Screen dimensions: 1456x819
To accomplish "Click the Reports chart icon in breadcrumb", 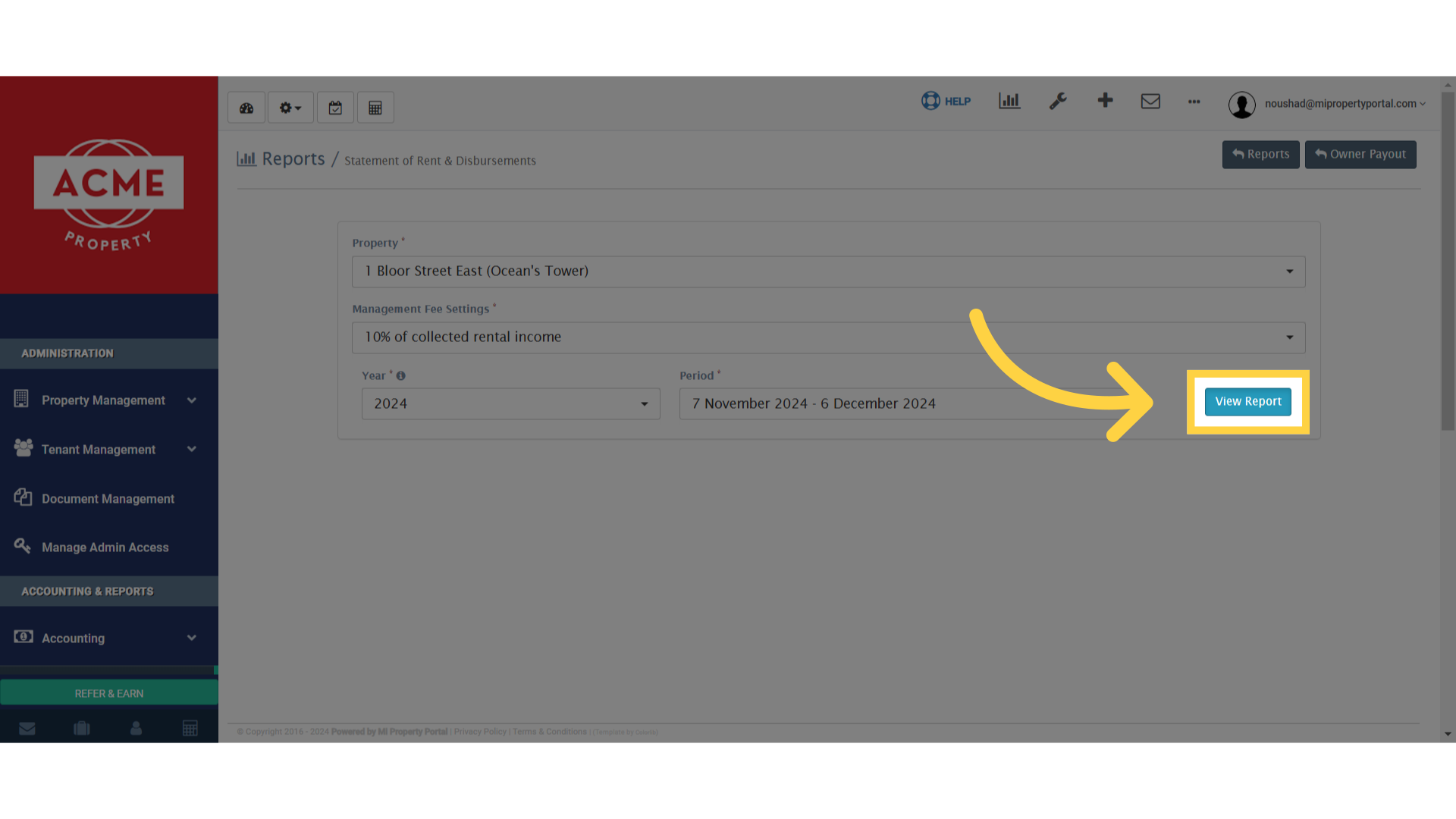I will (x=246, y=158).
